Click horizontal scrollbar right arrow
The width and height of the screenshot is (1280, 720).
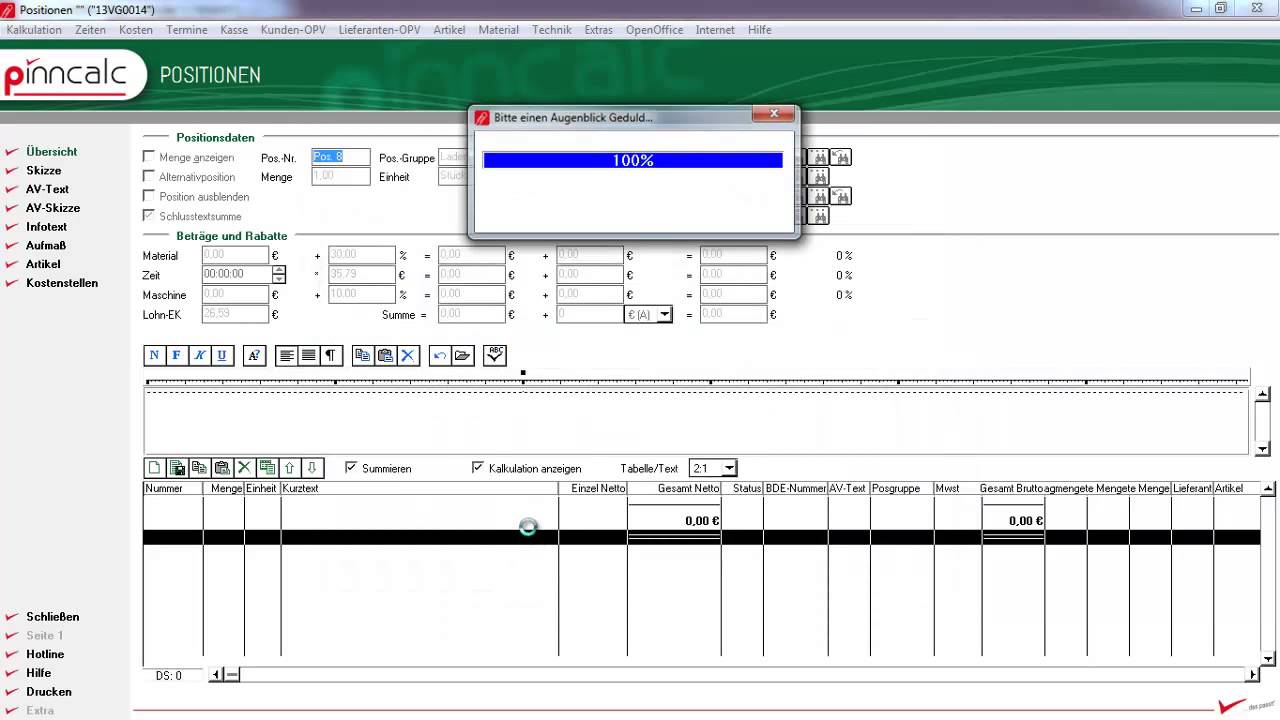click(x=1253, y=675)
